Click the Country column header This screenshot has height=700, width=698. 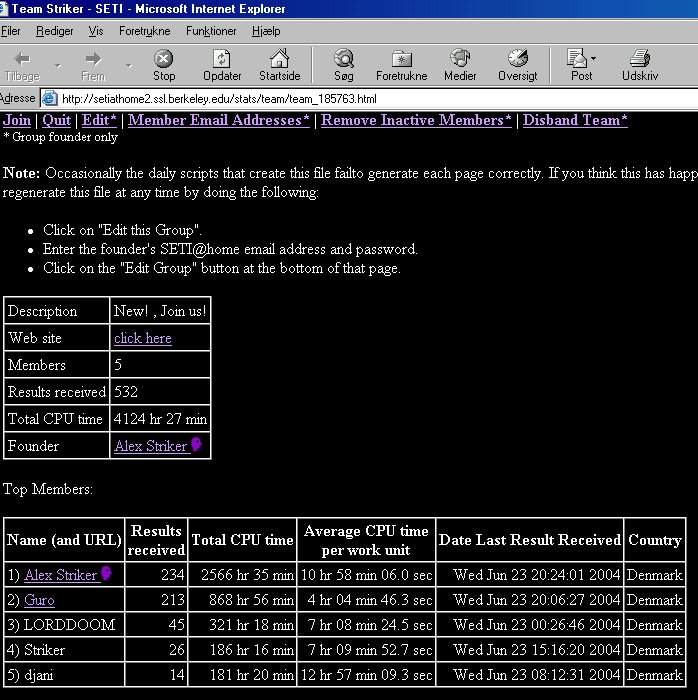655,540
